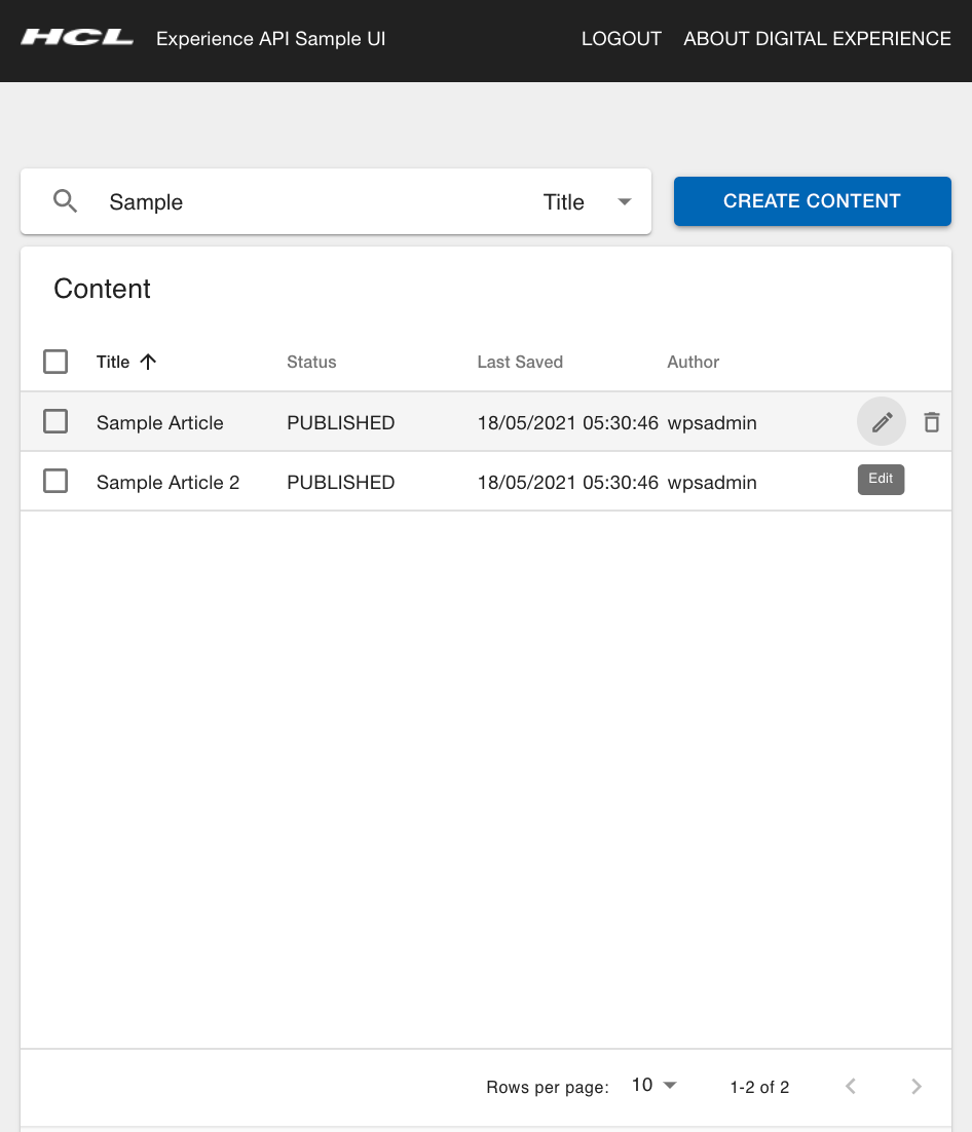Click the Title sort arrow icon

tap(148, 362)
